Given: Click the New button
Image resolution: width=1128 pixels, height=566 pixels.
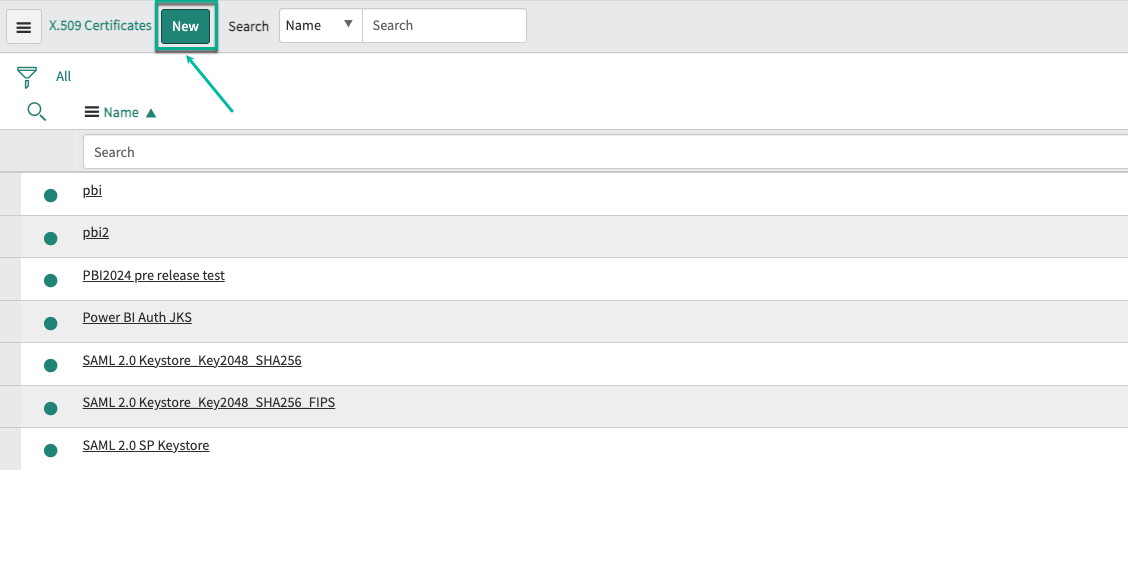Looking at the screenshot, I should point(185,27).
